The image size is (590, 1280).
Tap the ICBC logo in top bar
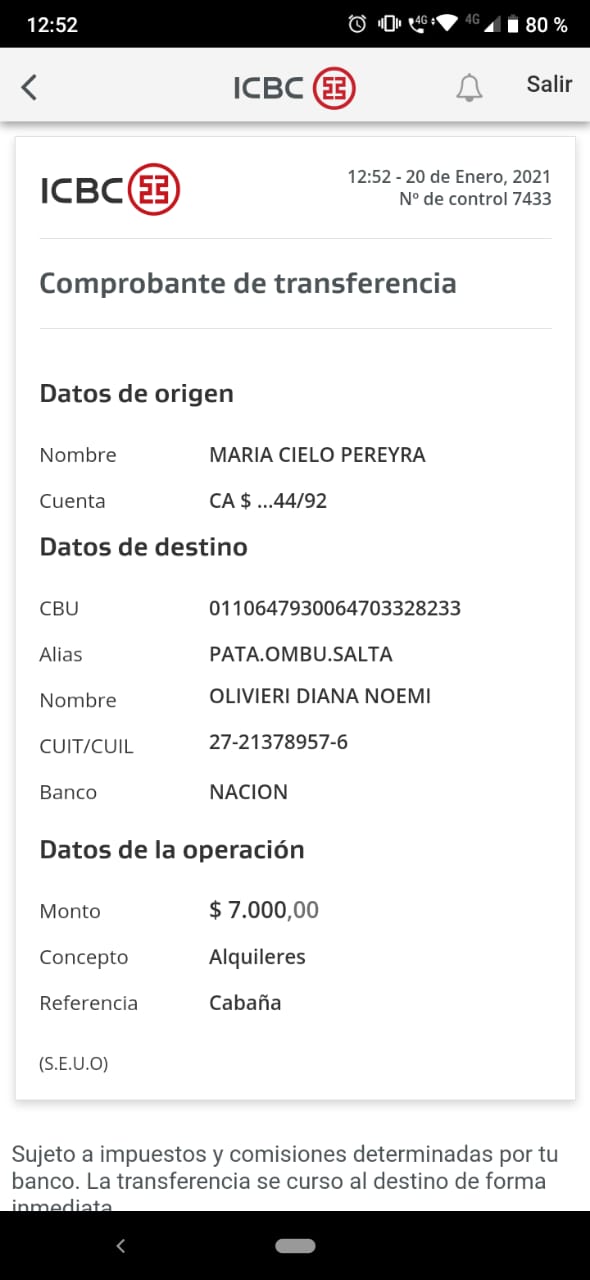pyautogui.click(x=295, y=88)
